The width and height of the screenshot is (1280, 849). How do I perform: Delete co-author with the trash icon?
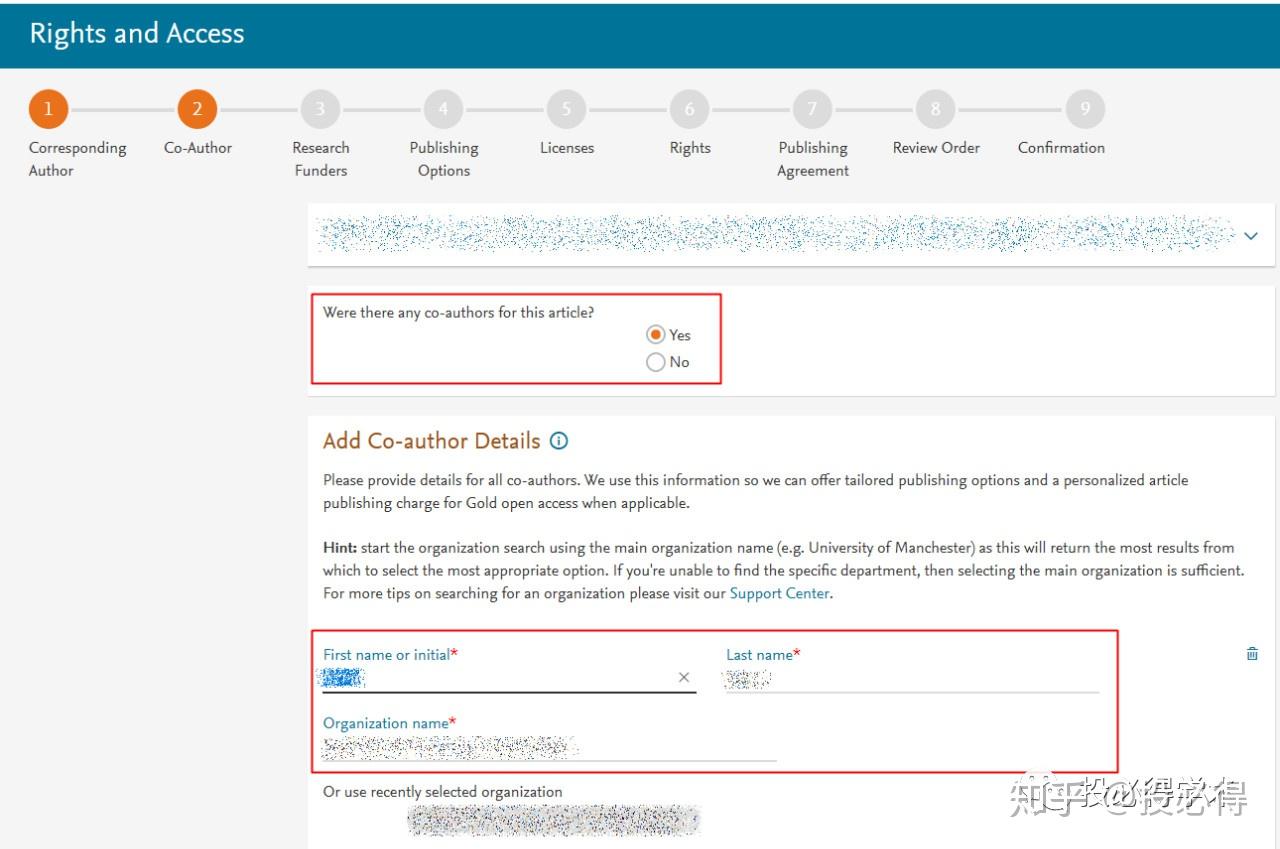tap(1252, 654)
